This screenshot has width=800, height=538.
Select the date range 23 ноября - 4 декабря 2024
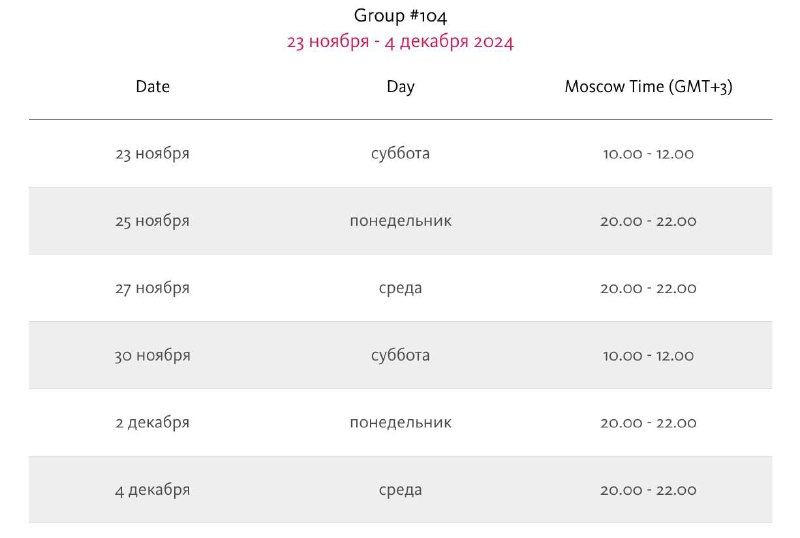(x=401, y=41)
